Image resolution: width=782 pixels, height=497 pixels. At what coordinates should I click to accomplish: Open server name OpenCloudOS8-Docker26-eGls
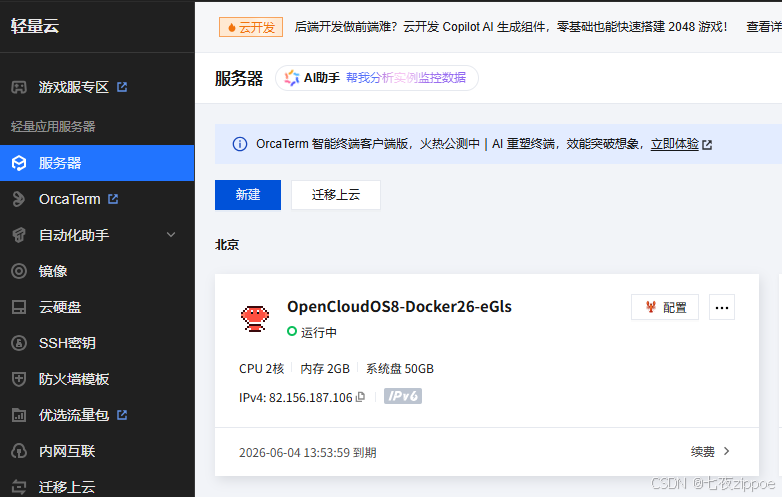pyautogui.click(x=399, y=306)
